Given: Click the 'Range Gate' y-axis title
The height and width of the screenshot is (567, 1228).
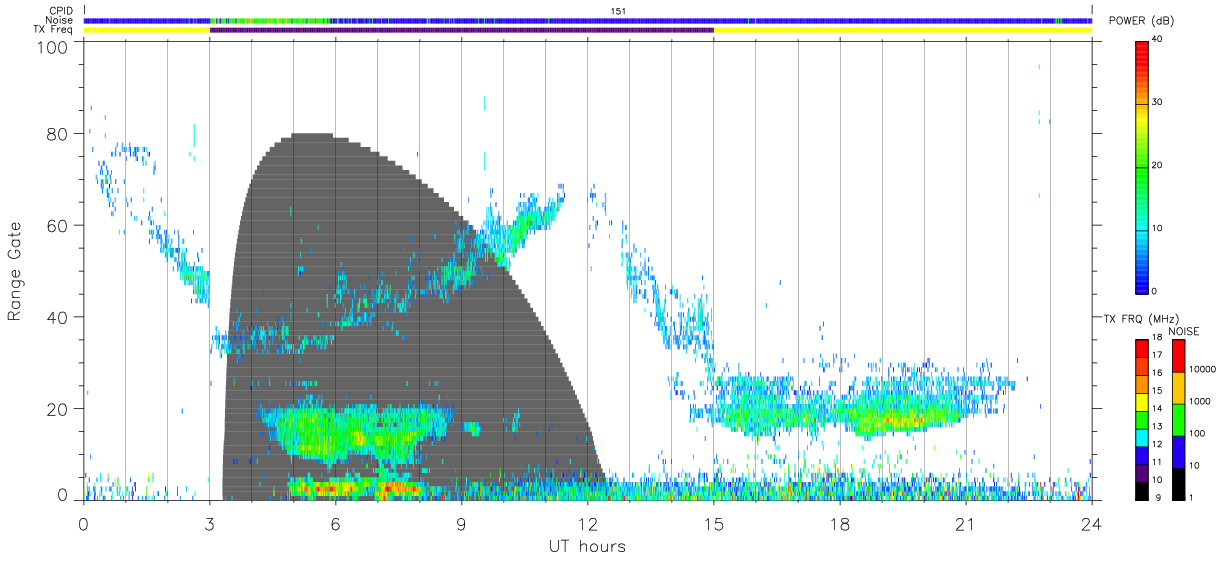Looking at the screenshot, I should click(x=15, y=272).
